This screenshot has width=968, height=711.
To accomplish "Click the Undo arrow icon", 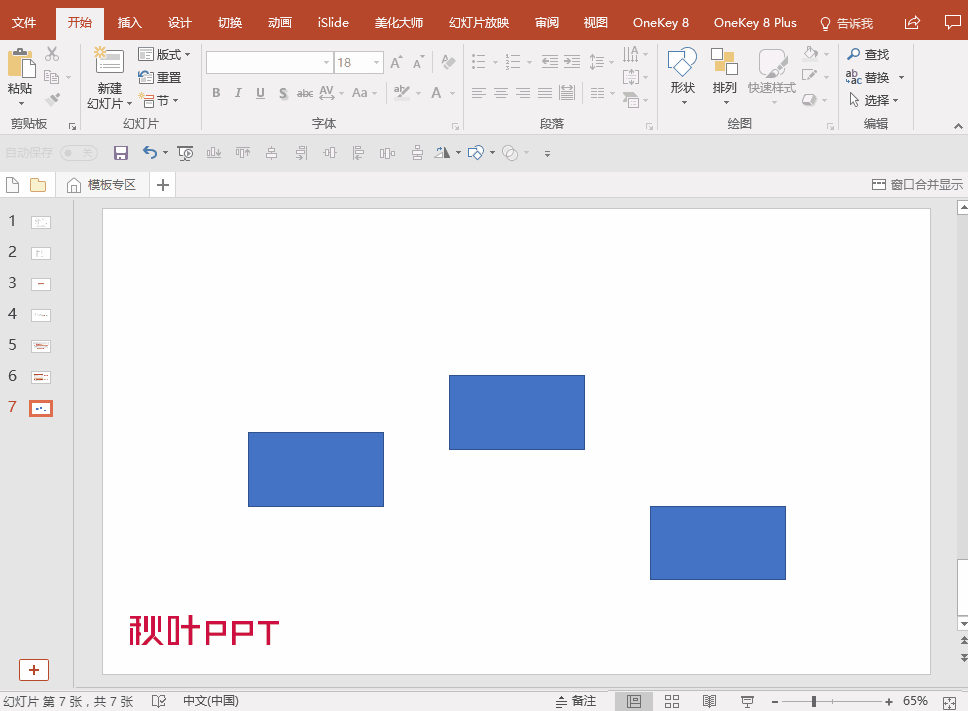I will pos(149,153).
